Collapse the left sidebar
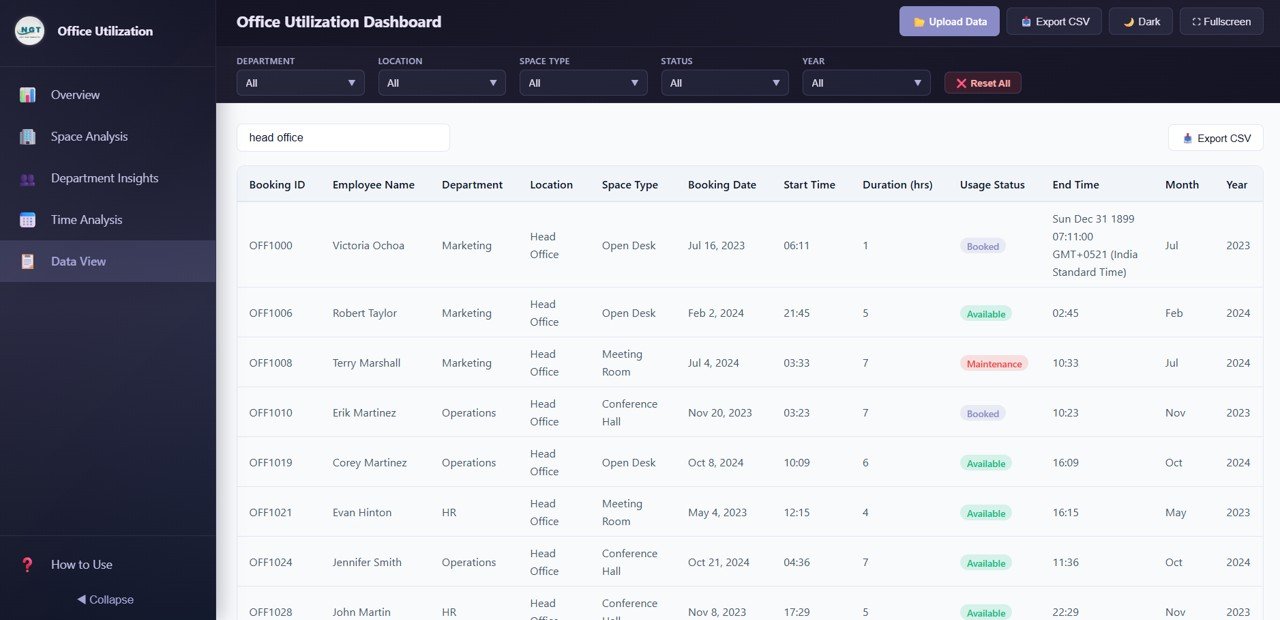The height and width of the screenshot is (620, 1280). pyautogui.click(x=104, y=599)
